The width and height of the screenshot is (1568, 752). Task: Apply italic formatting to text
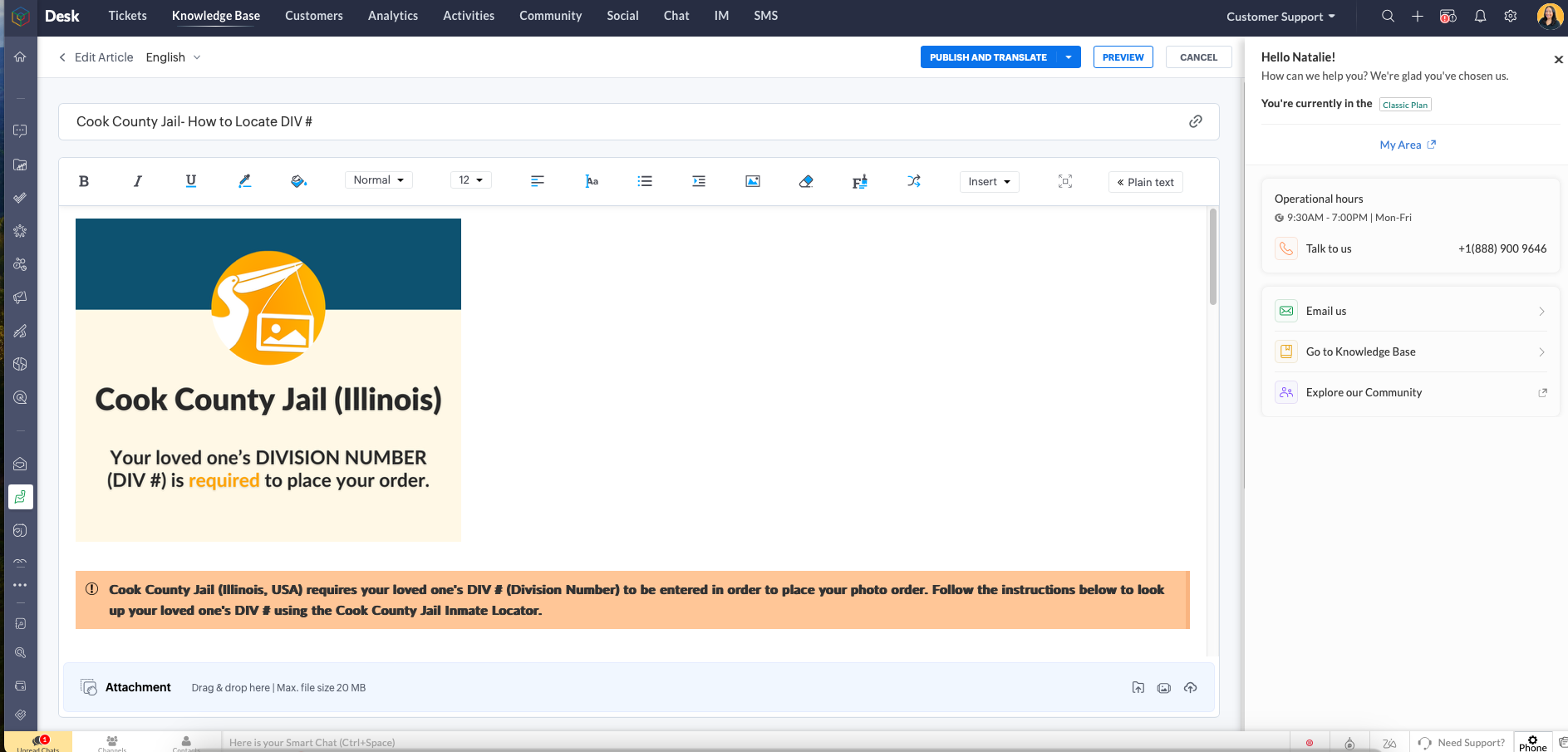(138, 181)
